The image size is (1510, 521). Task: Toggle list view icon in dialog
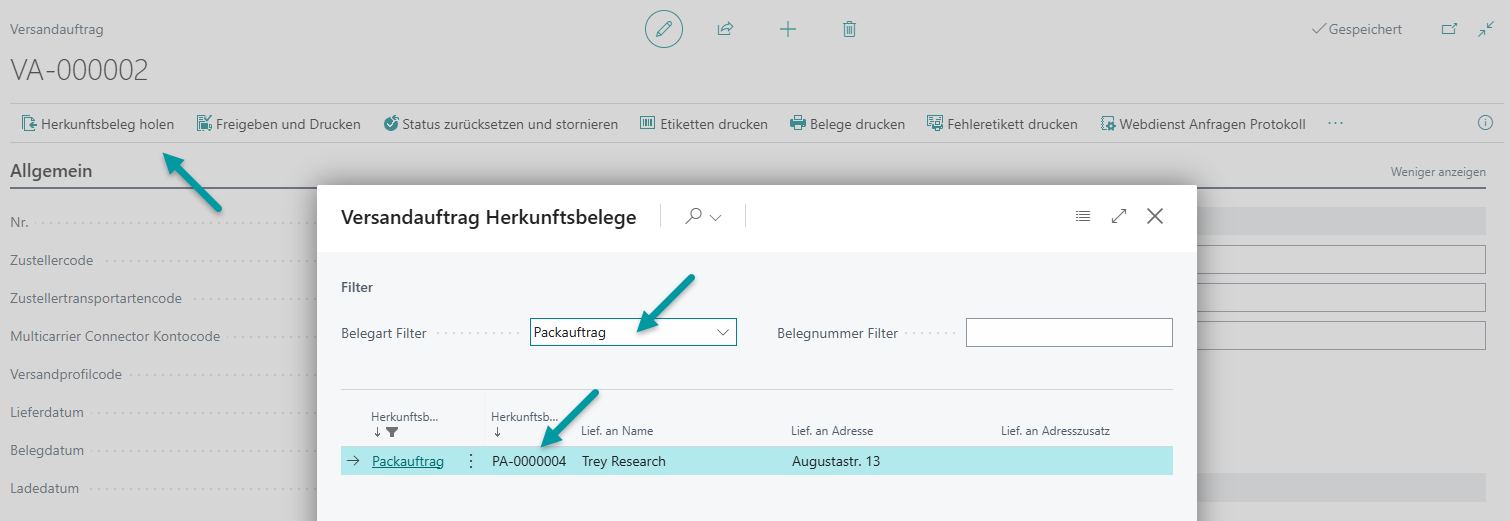click(1083, 216)
